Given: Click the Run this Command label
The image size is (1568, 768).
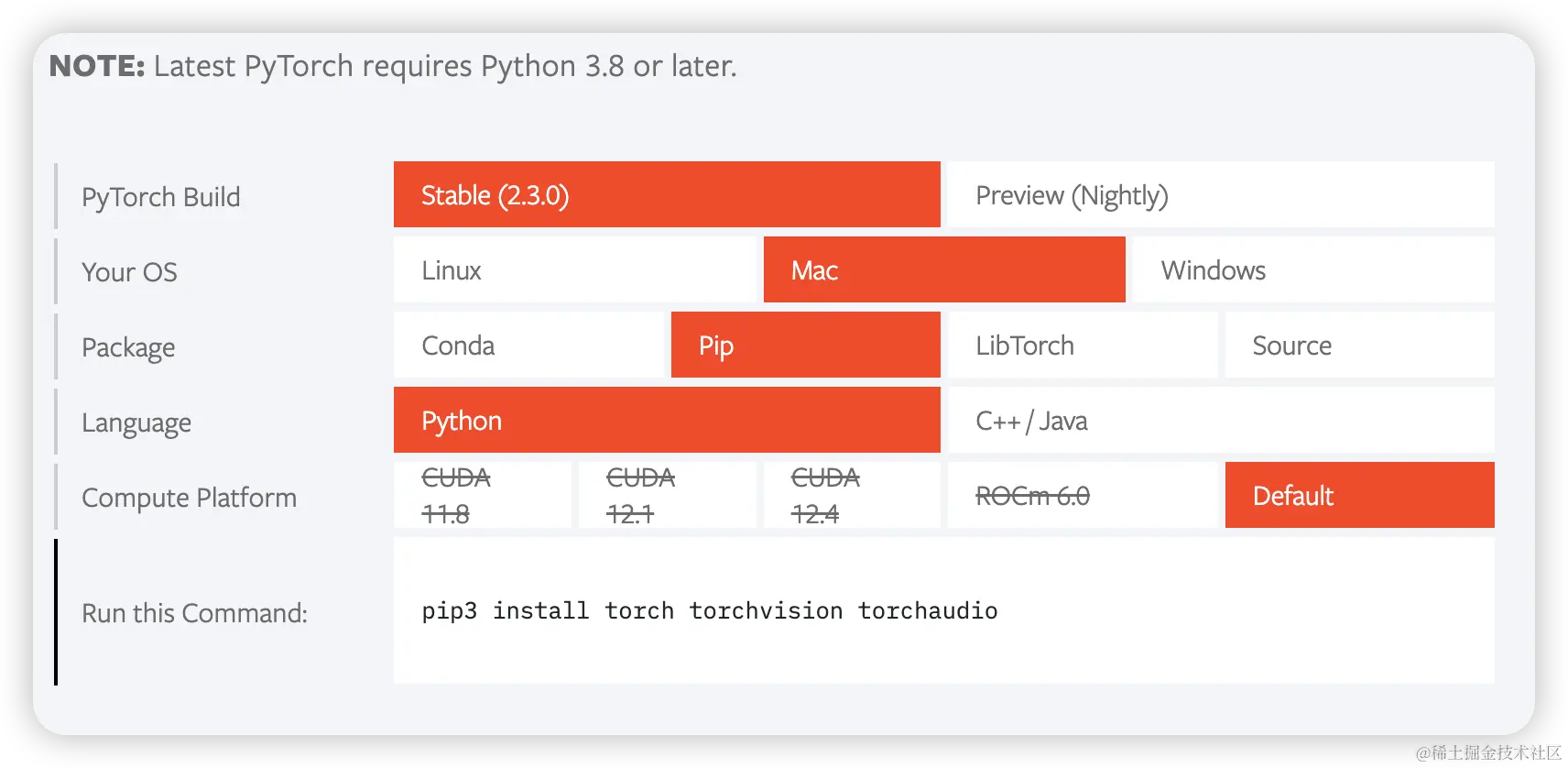Looking at the screenshot, I should click(194, 613).
